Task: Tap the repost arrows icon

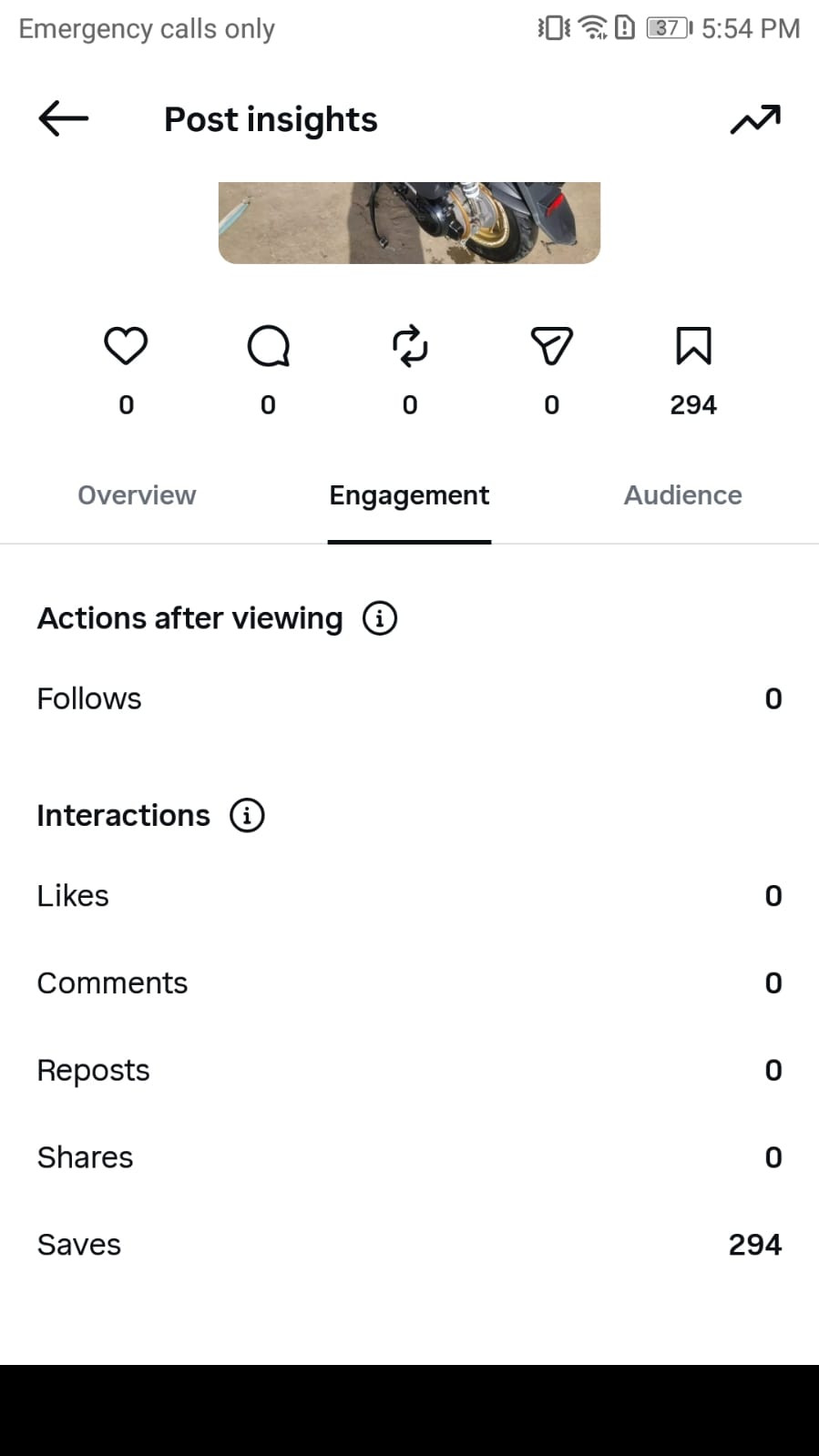Action: pyautogui.click(x=410, y=346)
